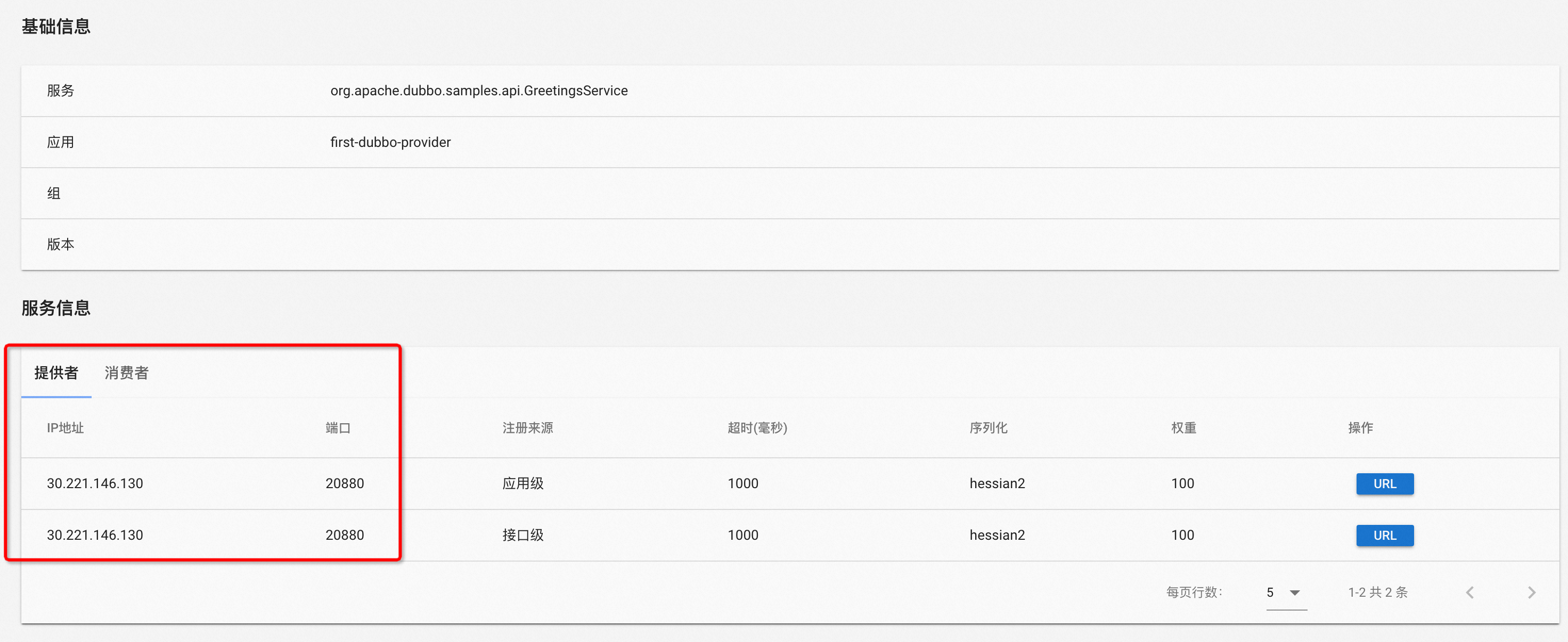Go to the next page arrow
The image size is (1568, 642).
[x=1531, y=592]
